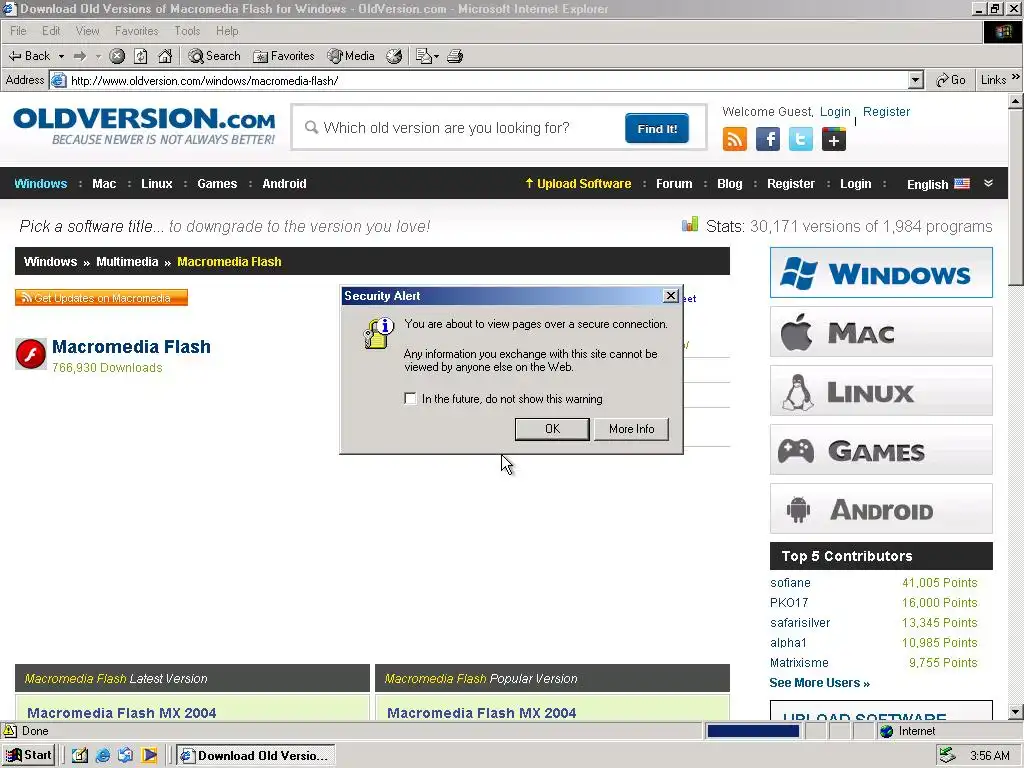
Task: Click the address bar URL field
Action: pos(487,80)
